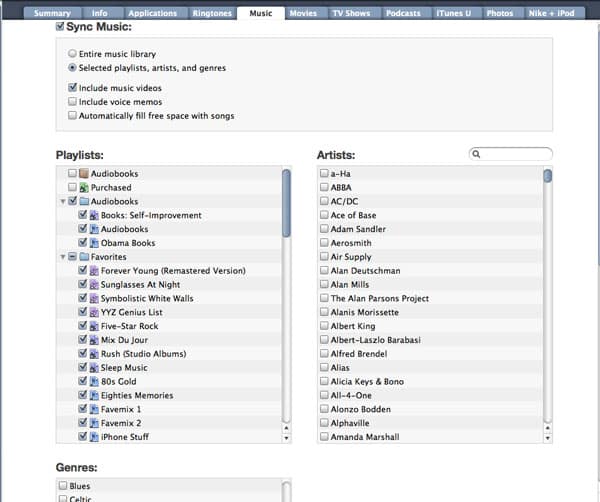Check the Blues genre checkbox
The width and height of the screenshot is (600, 502).
click(63, 486)
